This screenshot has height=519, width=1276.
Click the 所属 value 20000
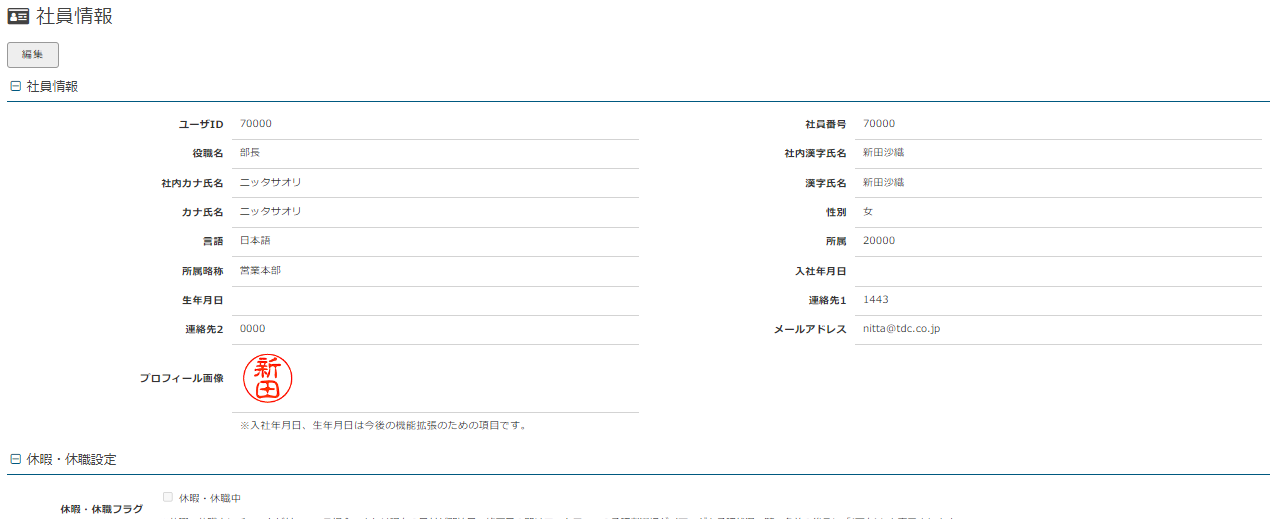click(879, 241)
